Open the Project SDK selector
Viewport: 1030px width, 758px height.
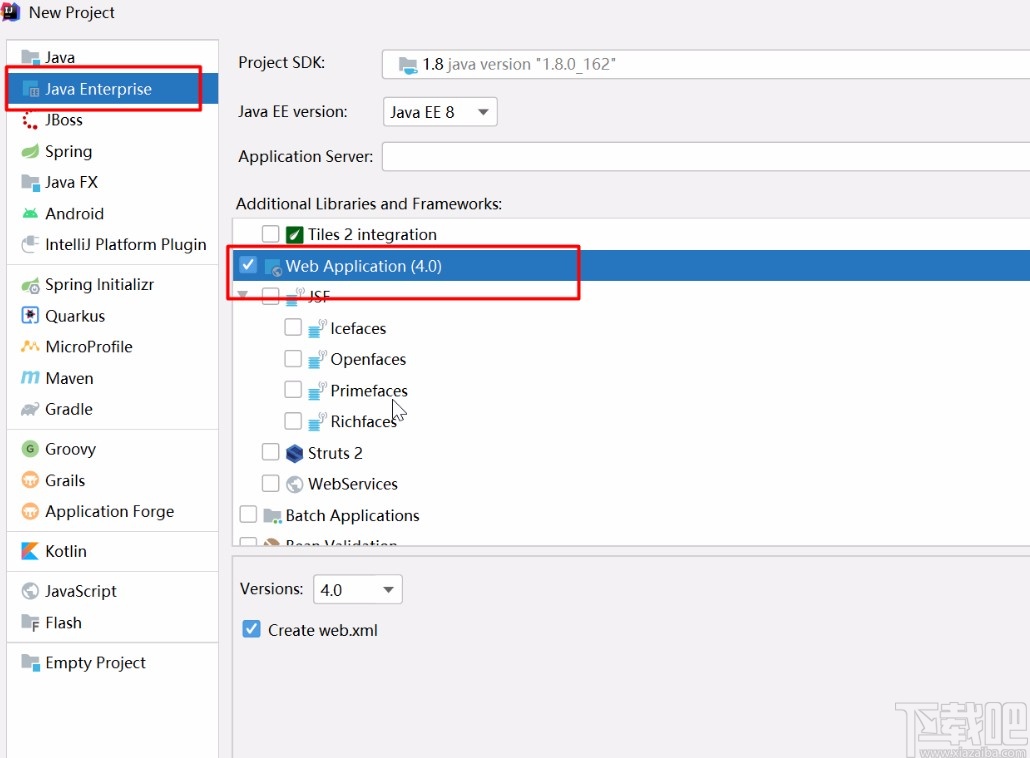click(700, 63)
